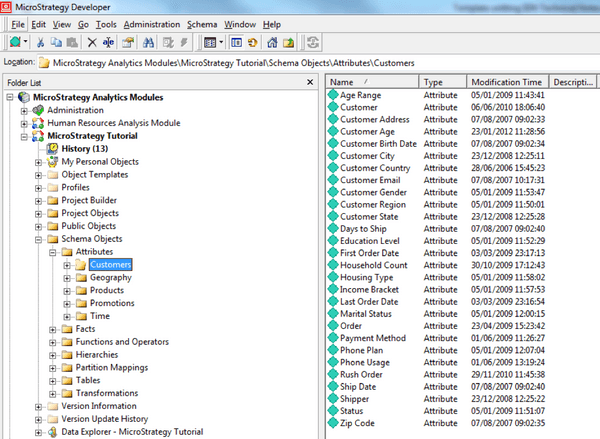Open the Properties icon in toolbar
The height and width of the screenshot is (439, 600).
pyautogui.click(x=128, y=42)
